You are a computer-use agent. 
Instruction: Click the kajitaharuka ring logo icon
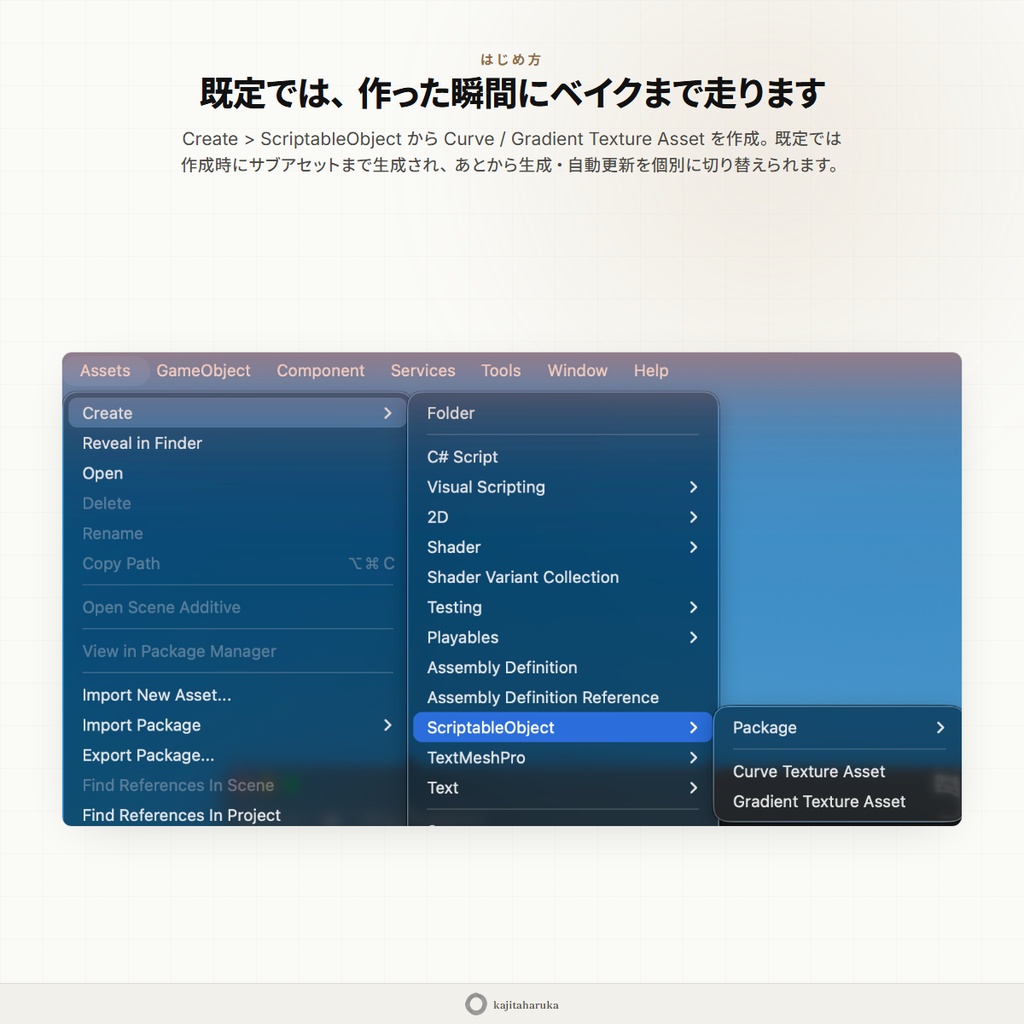[x=476, y=1004]
